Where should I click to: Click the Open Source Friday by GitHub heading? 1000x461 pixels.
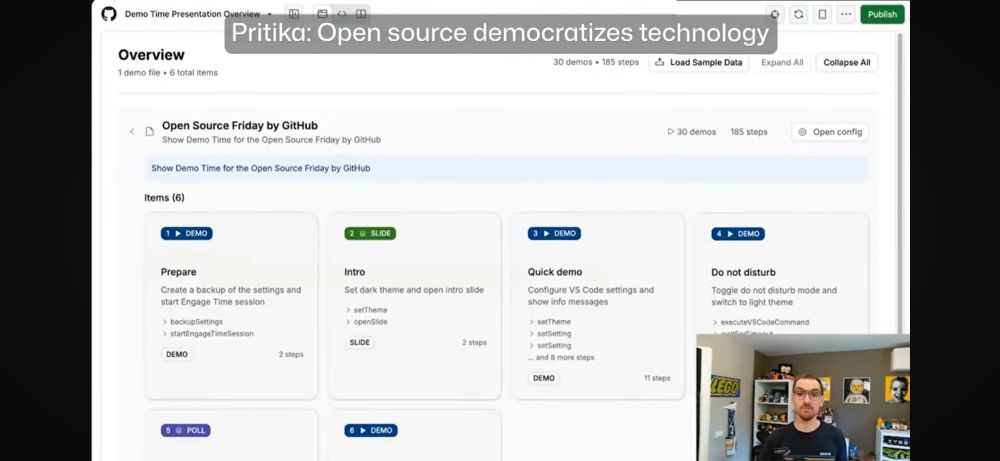240,126
